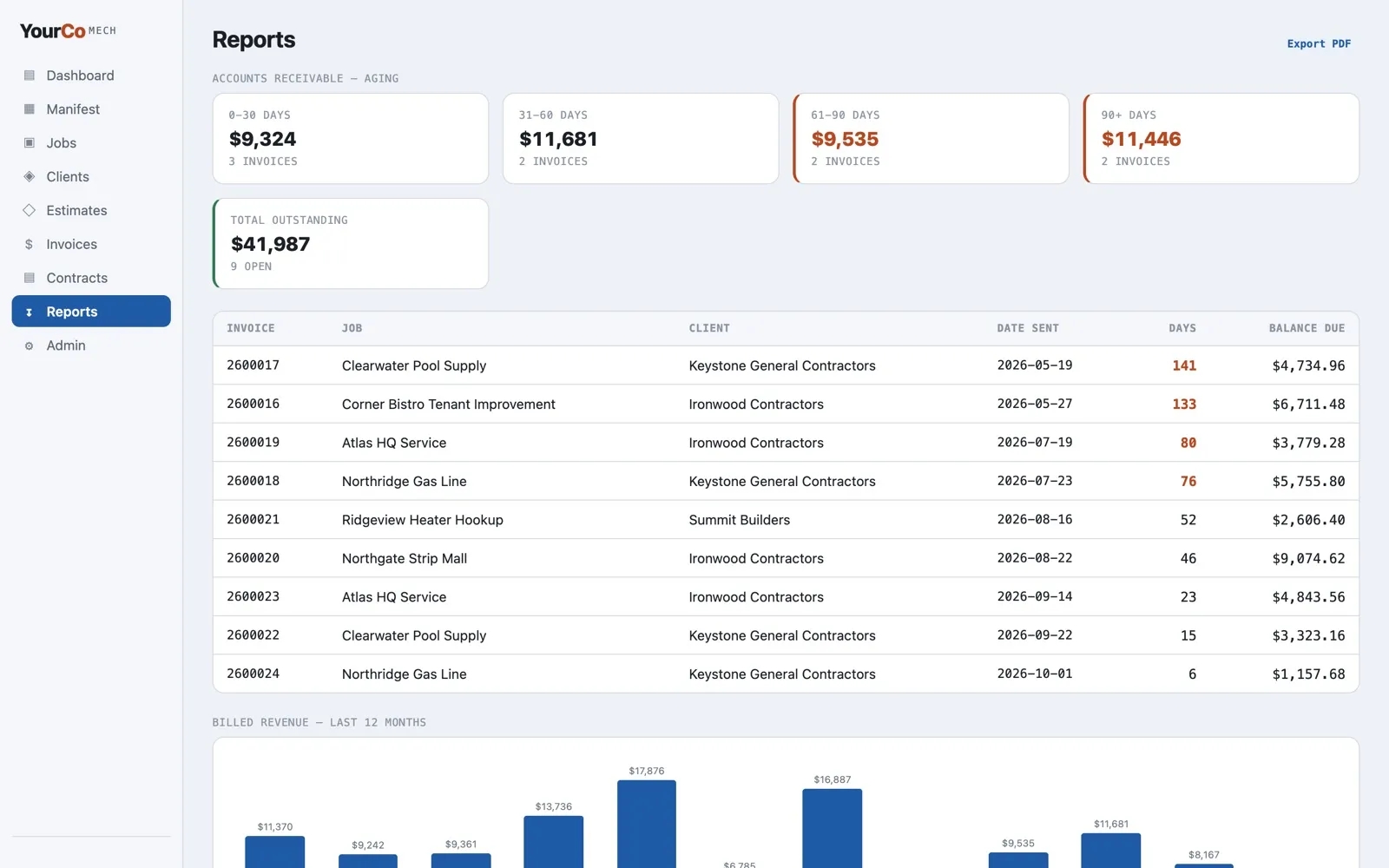Screen dimensions: 1389x868
Task: Click the Balance Due column header
Action: (1307, 328)
